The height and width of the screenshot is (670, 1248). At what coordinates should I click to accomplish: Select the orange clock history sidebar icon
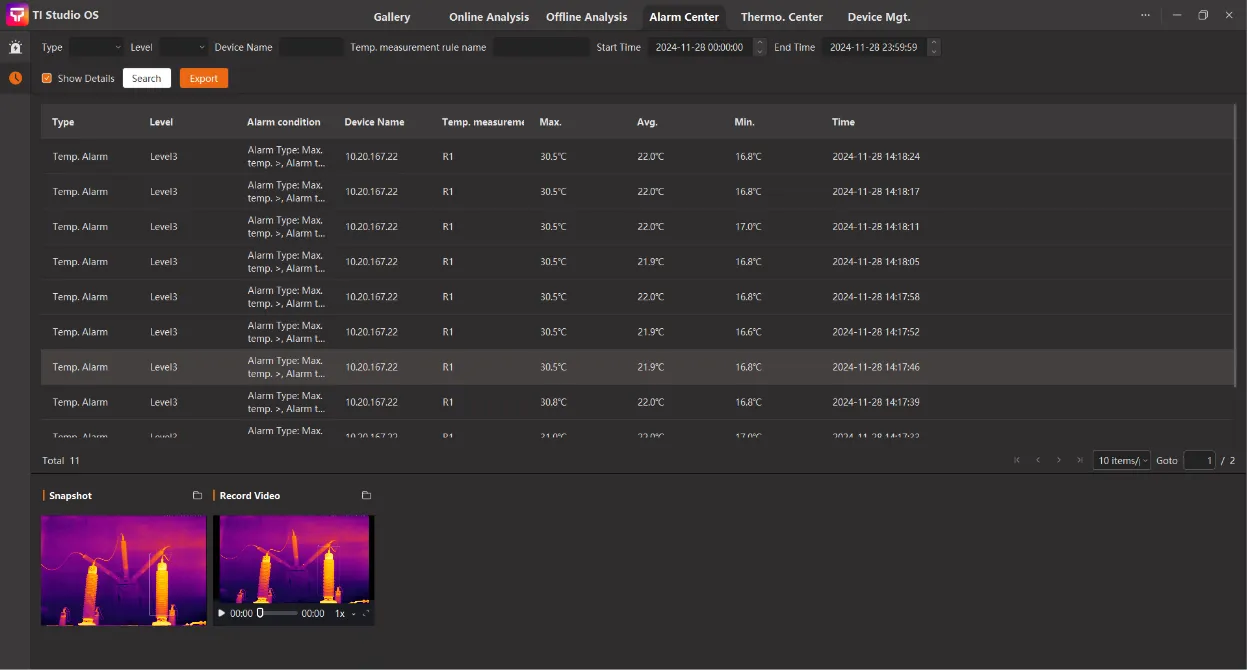(15, 78)
